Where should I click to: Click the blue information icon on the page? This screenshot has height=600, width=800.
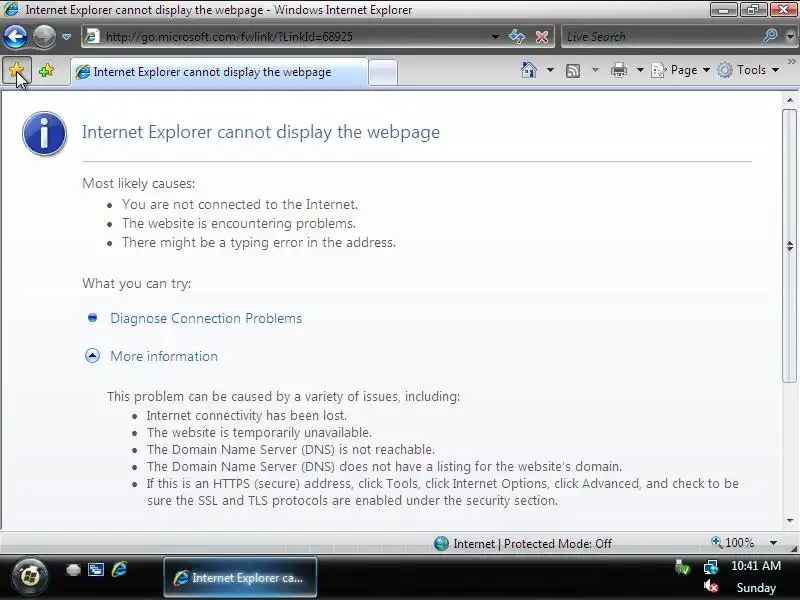(44, 133)
